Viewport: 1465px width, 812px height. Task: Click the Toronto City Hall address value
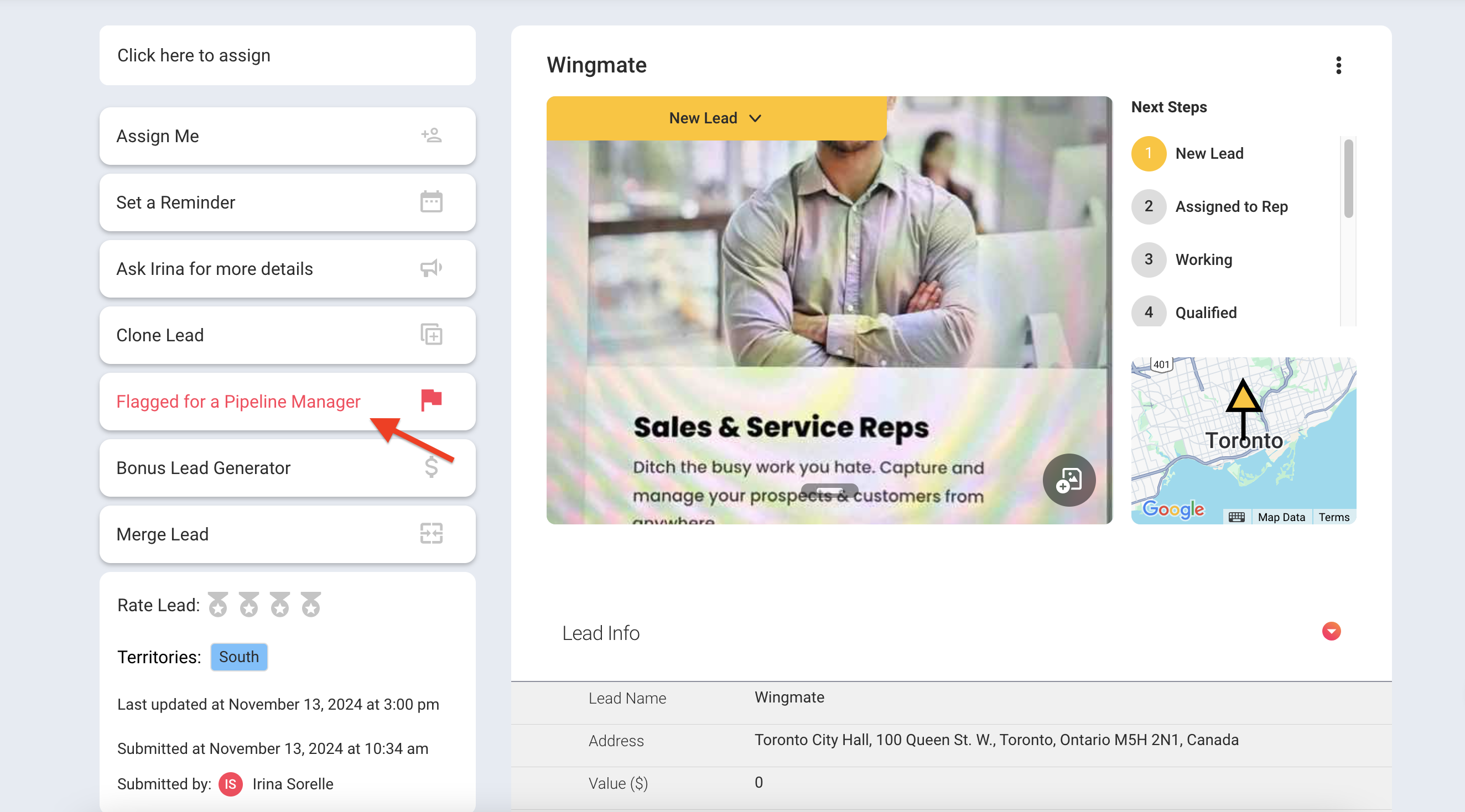coord(996,740)
